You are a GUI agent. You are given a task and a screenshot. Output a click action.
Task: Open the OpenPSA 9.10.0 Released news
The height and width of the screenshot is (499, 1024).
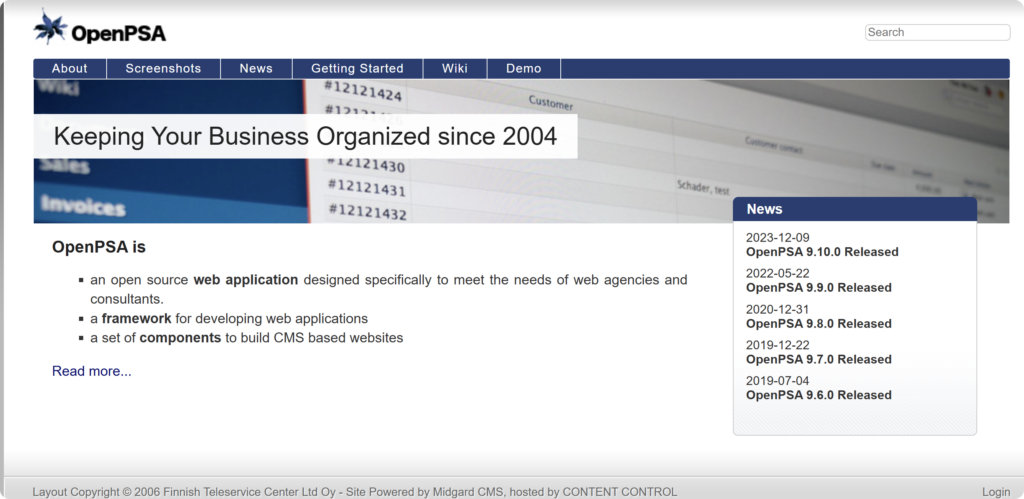pos(822,252)
